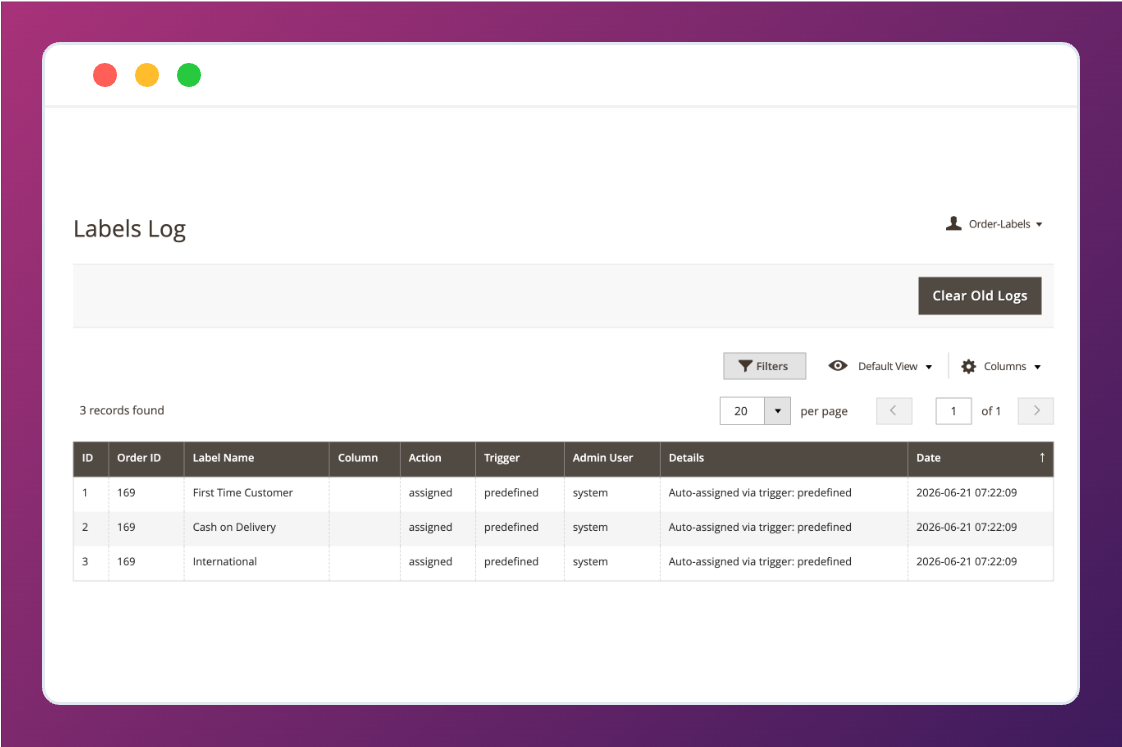This screenshot has width=1122, height=747.
Task: Click ID 2 in the Cash on Delivery row
Action: pos(84,527)
